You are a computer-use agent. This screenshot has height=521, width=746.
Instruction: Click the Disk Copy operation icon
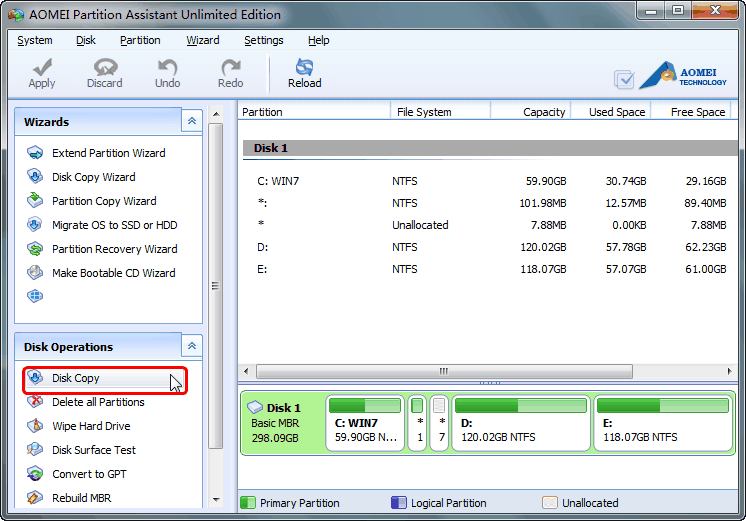35,378
